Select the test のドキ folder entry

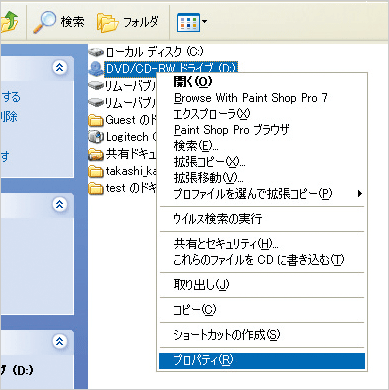click(x=123, y=188)
